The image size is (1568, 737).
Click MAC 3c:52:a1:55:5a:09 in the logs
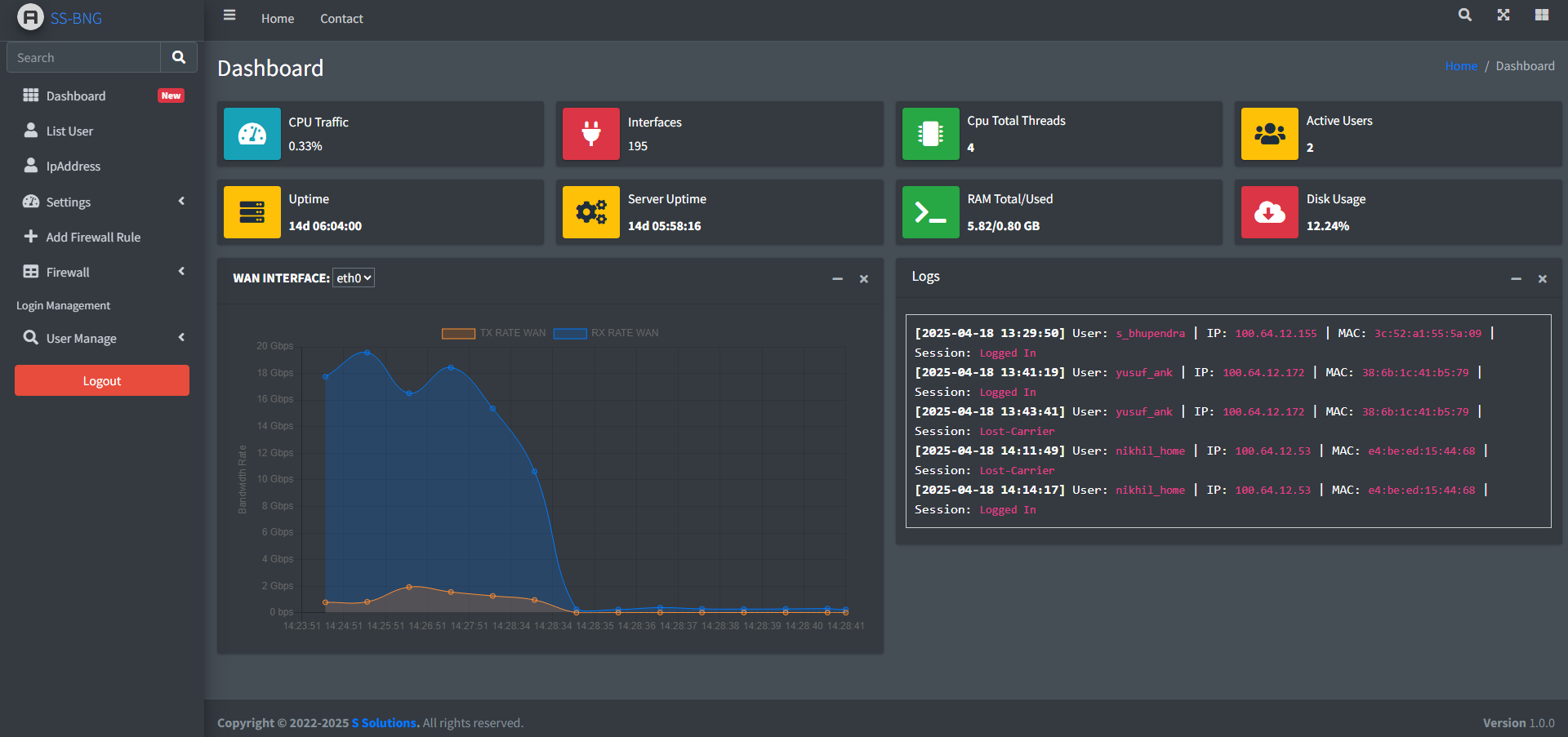tap(1428, 333)
